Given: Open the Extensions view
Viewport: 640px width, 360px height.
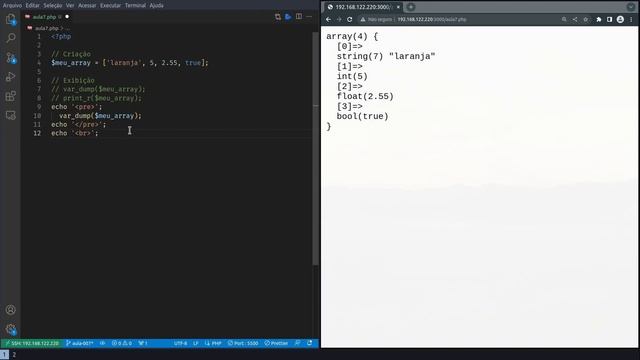Looking at the screenshot, I should click(11, 96).
